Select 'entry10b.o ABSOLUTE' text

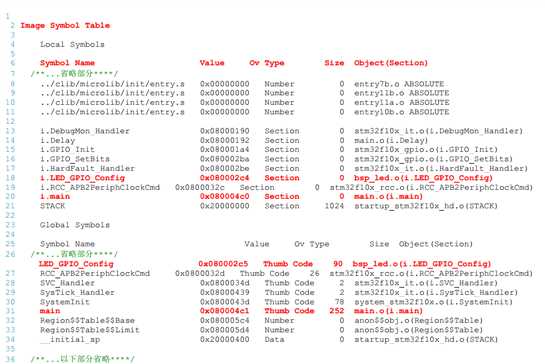point(401,112)
